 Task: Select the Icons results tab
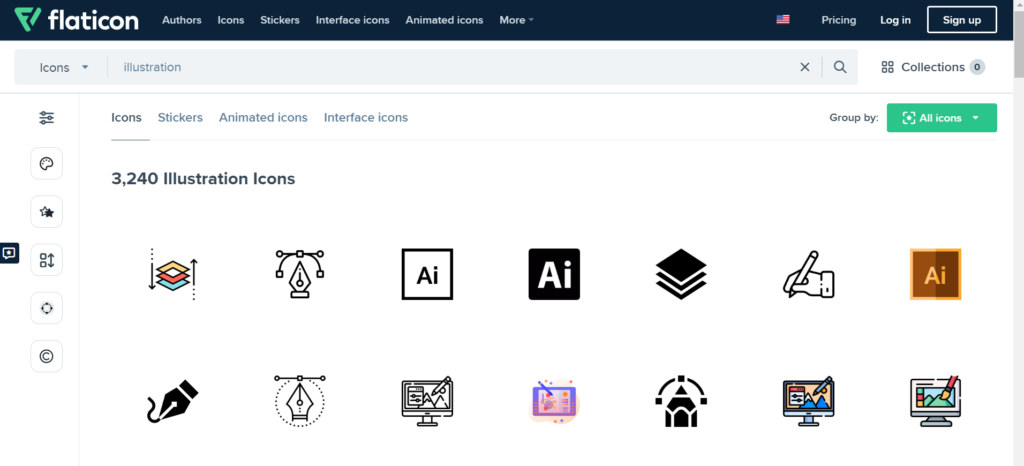pos(126,117)
